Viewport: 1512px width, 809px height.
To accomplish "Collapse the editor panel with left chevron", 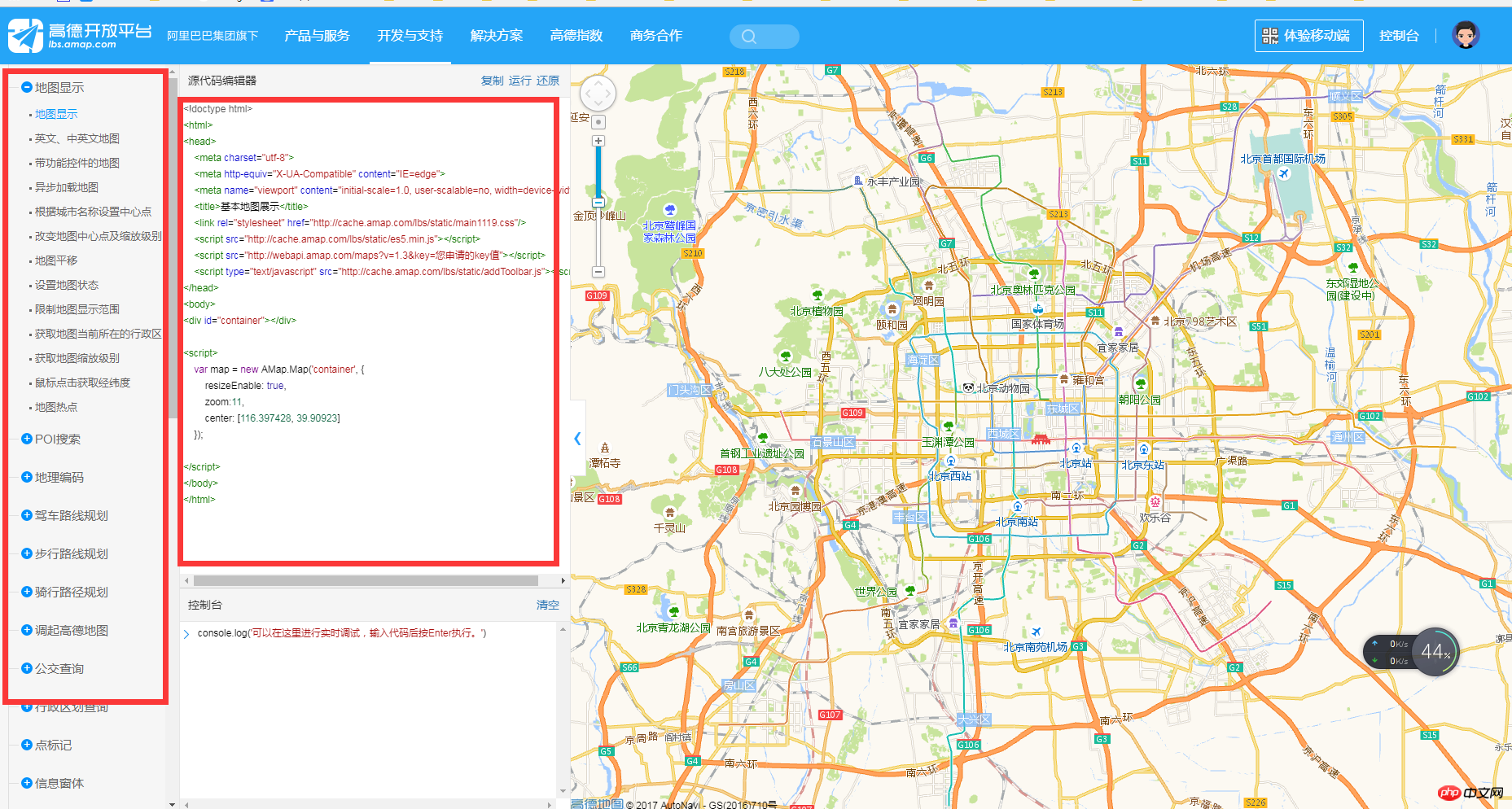I will coord(577,438).
